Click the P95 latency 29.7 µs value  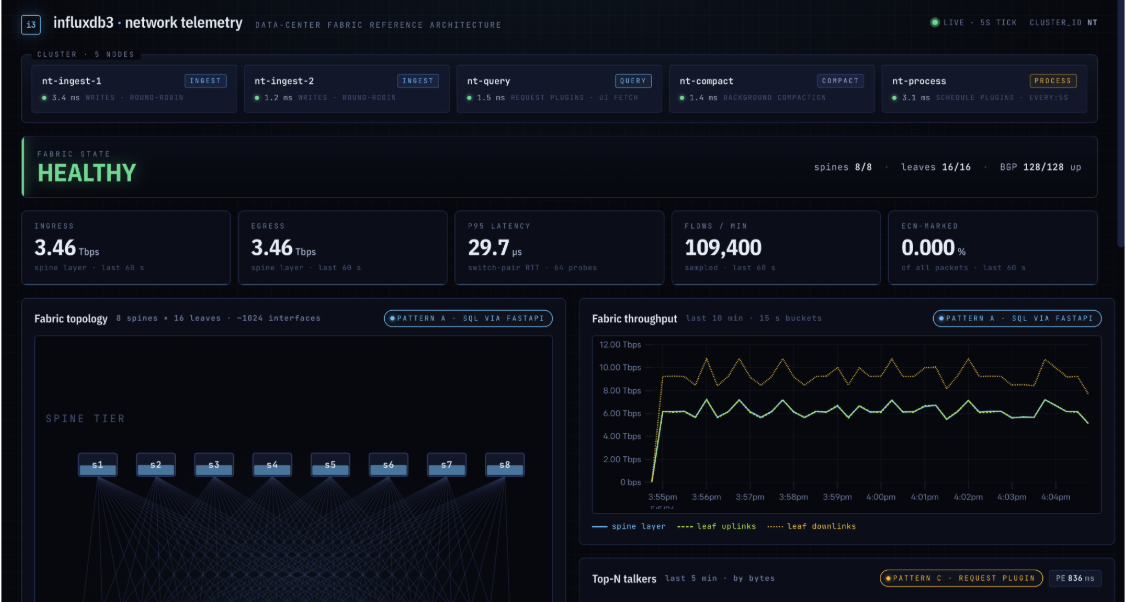[495, 248]
